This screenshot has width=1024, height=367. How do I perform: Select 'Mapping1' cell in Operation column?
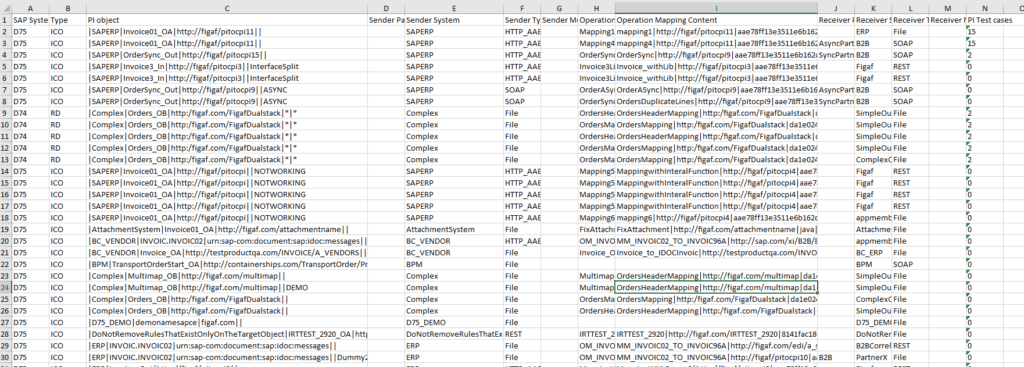pos(596,31)
